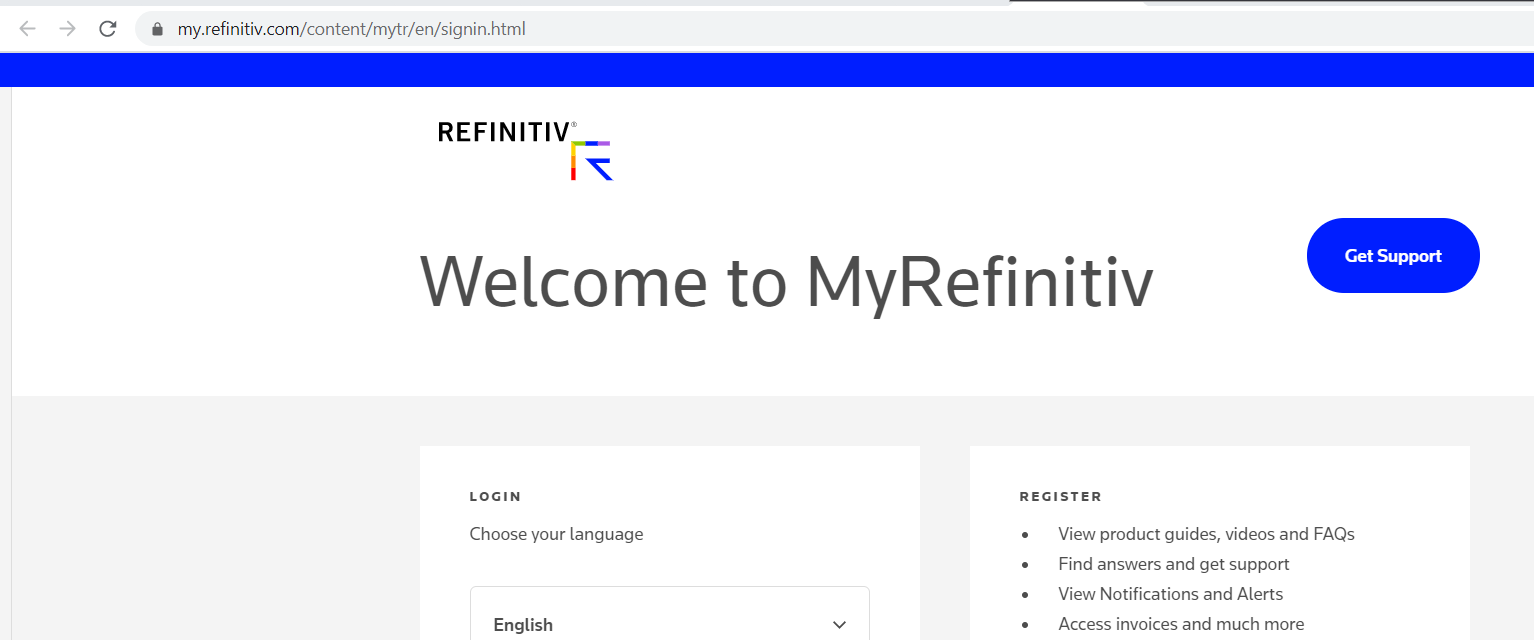
Task: Click the Refinitiv logo
Action: point(525,150)
